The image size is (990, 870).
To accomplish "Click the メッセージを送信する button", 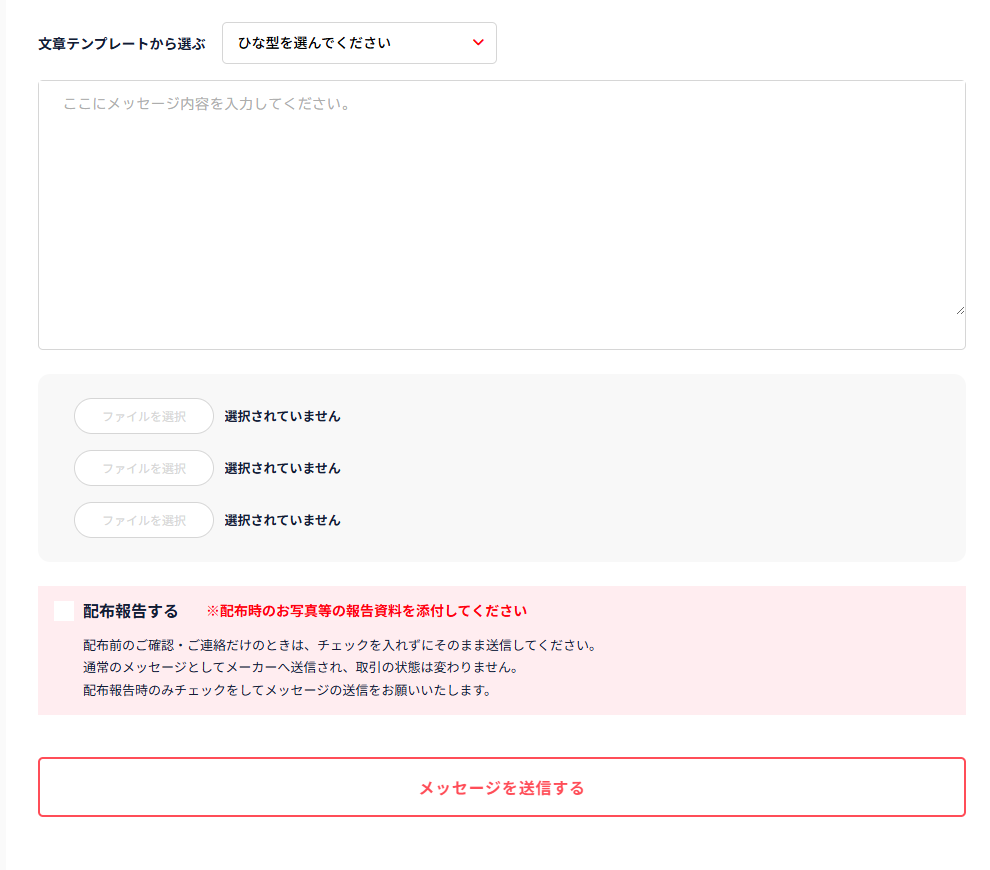I will [x=501, y=787].
